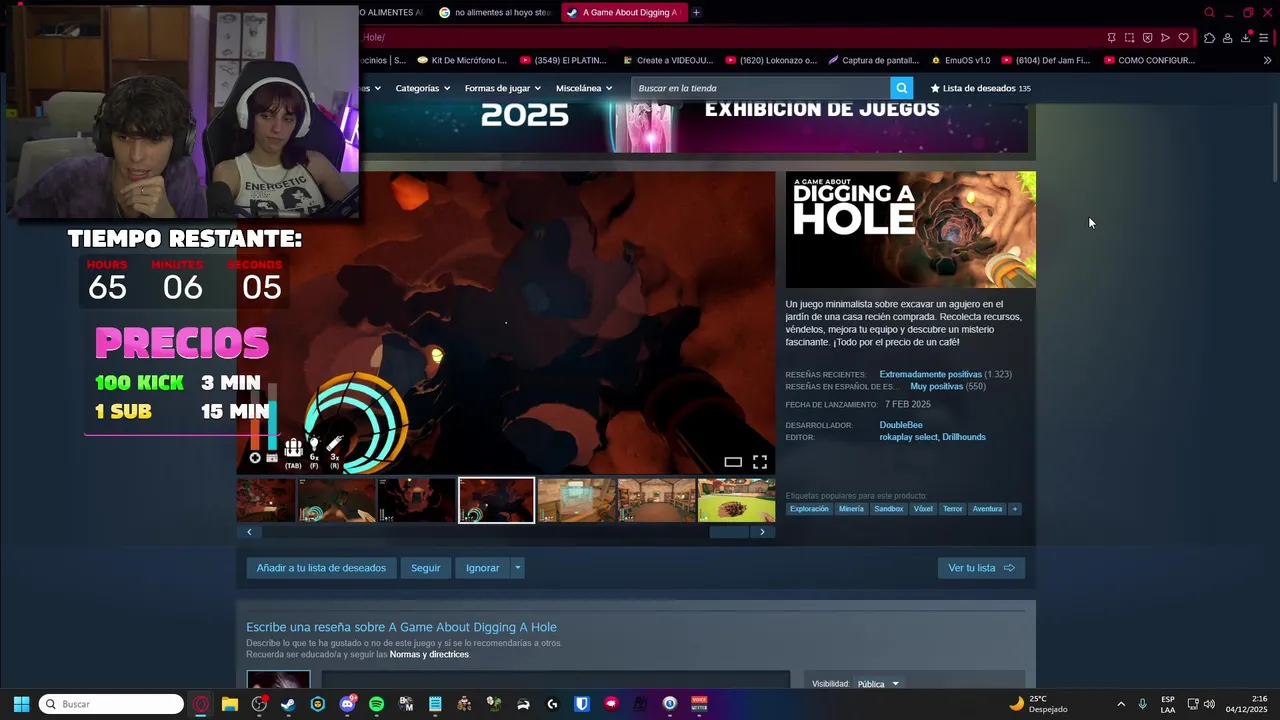The width and height of the screenshot is (1280, 720).
Task: Open Opera tab search magnifier icon
Action: click(1209, 13)
